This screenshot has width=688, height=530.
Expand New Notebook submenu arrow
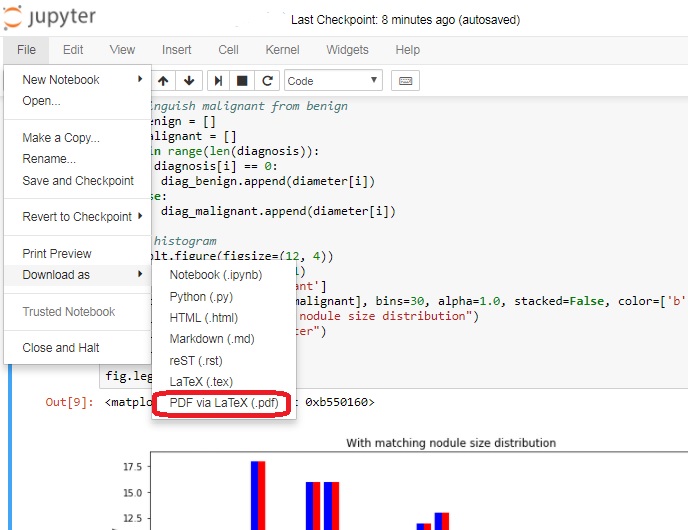tap(140, 79)
